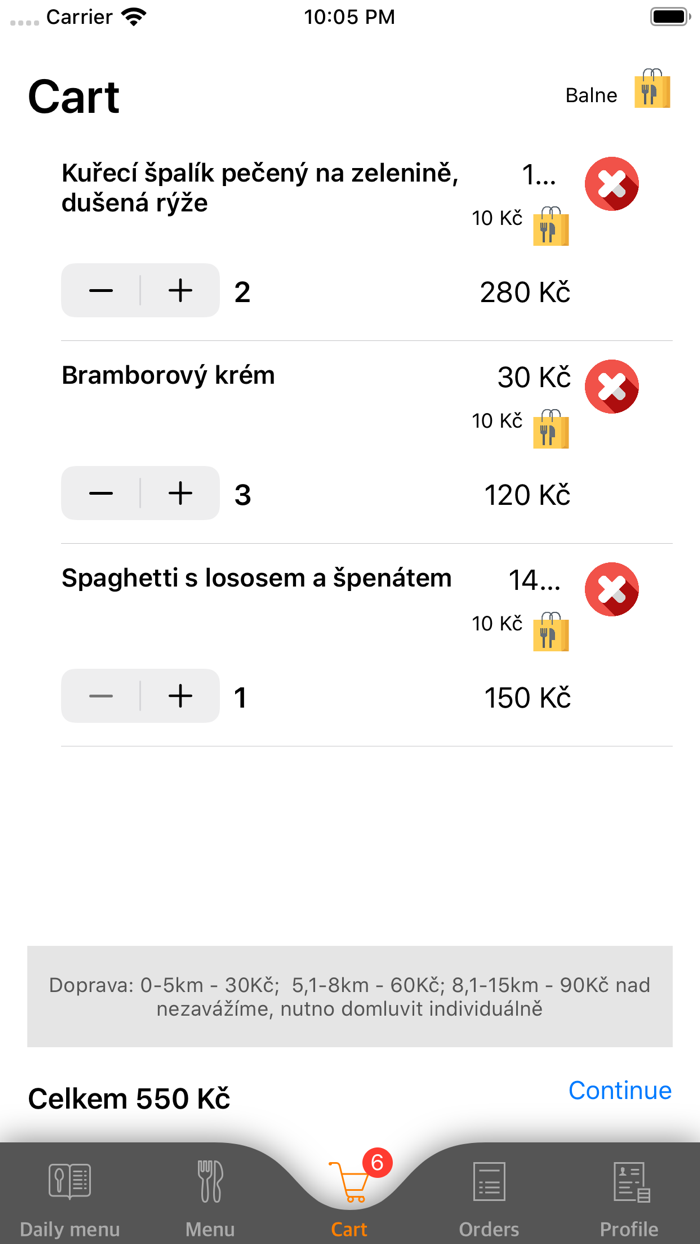
Task: Decrease Kuřecí špalík quantity with minus
Action: point(100,290)
